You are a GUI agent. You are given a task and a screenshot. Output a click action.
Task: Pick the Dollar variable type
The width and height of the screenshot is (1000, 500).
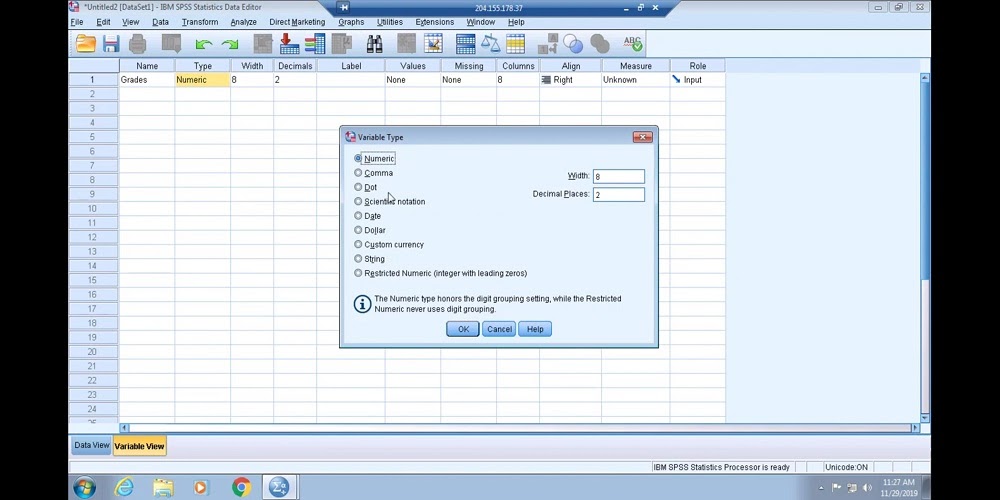click(358, 230)
